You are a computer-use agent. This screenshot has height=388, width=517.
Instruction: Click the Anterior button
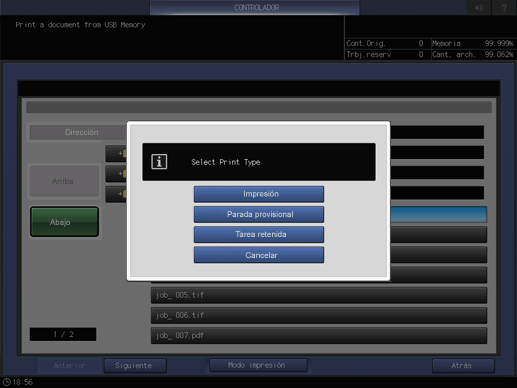[69, 366]
